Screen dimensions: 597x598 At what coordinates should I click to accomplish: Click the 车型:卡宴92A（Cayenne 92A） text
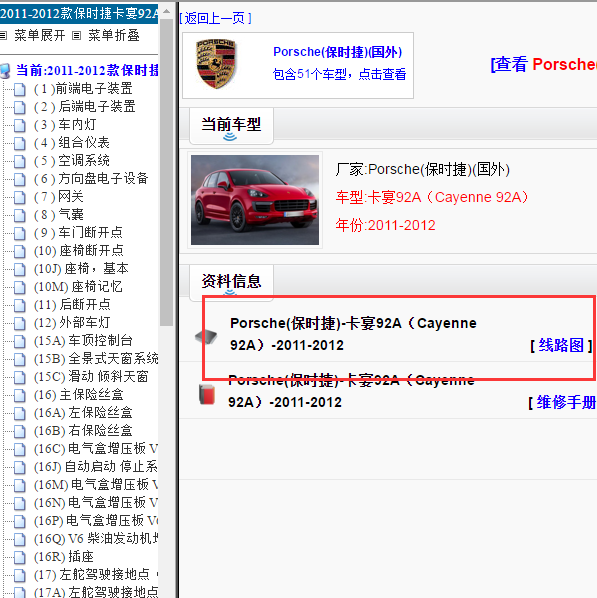432,198
